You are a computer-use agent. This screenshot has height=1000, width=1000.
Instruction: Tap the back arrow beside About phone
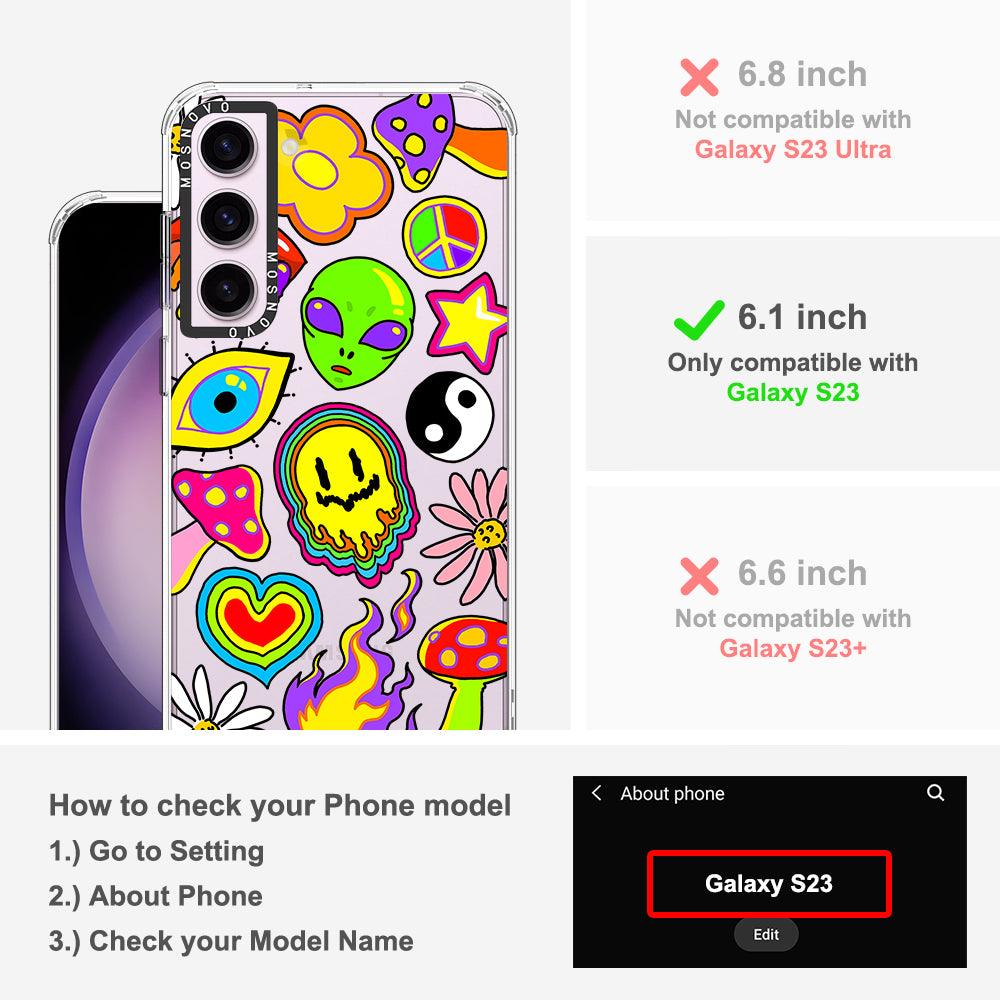click(x=597, y=793)
